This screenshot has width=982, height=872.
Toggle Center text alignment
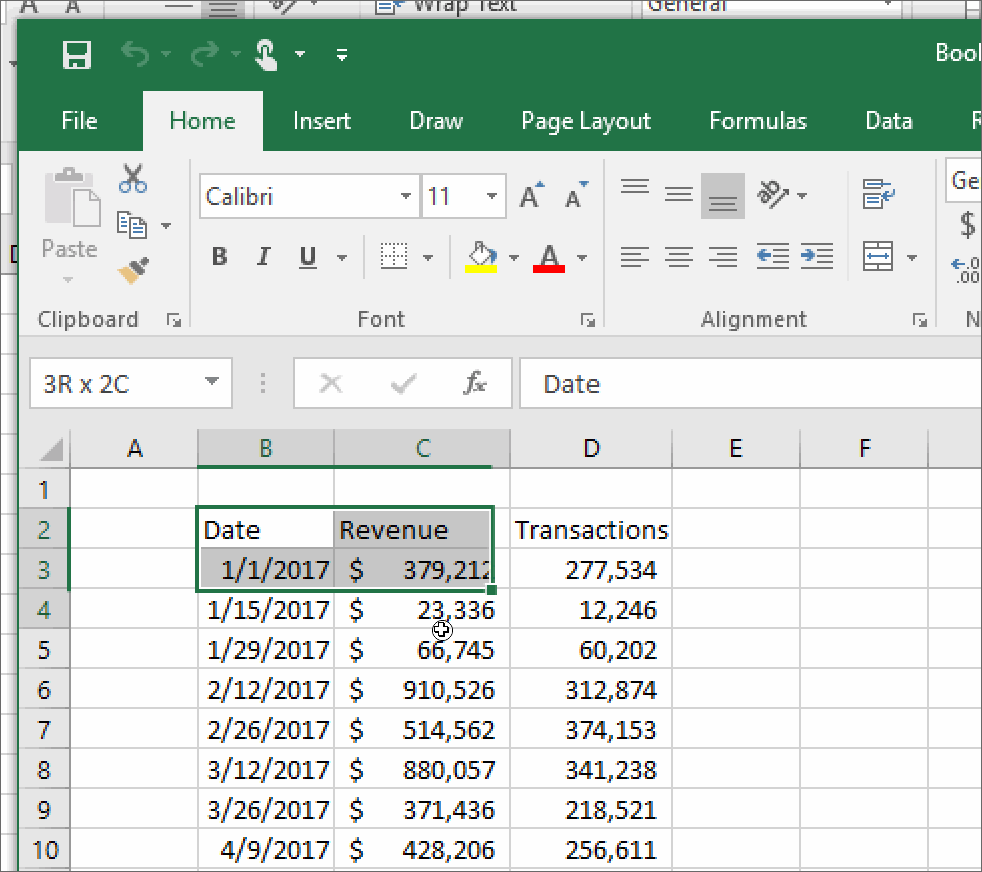679,256
